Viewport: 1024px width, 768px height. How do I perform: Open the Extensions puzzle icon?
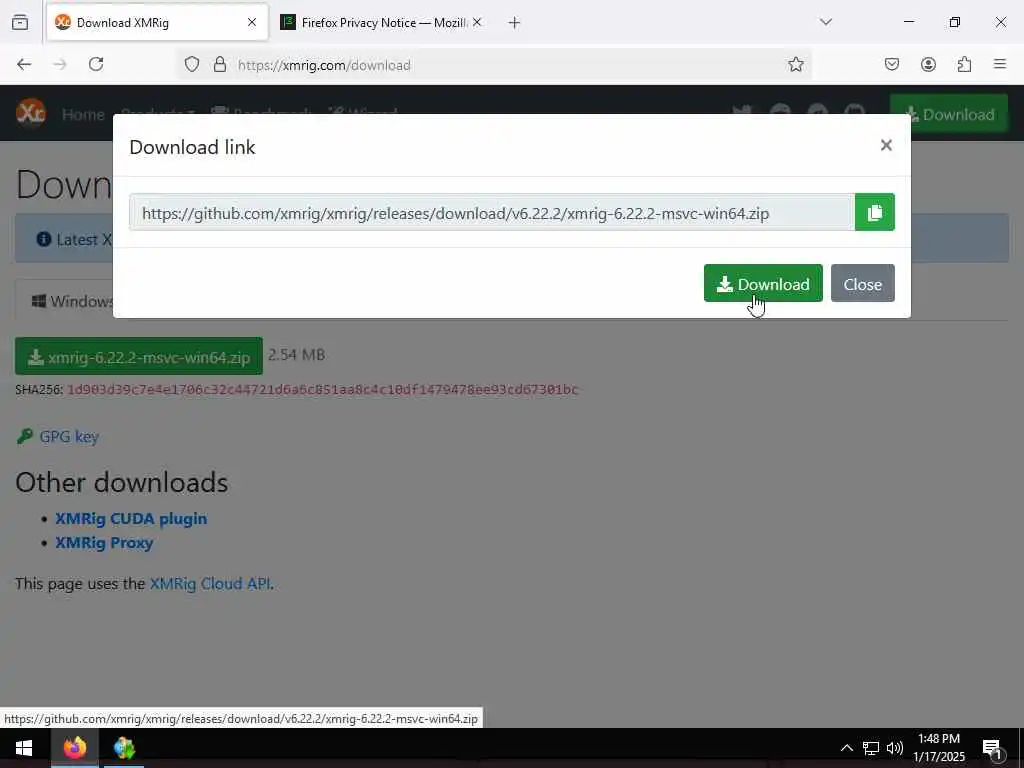tap(964, 64)
